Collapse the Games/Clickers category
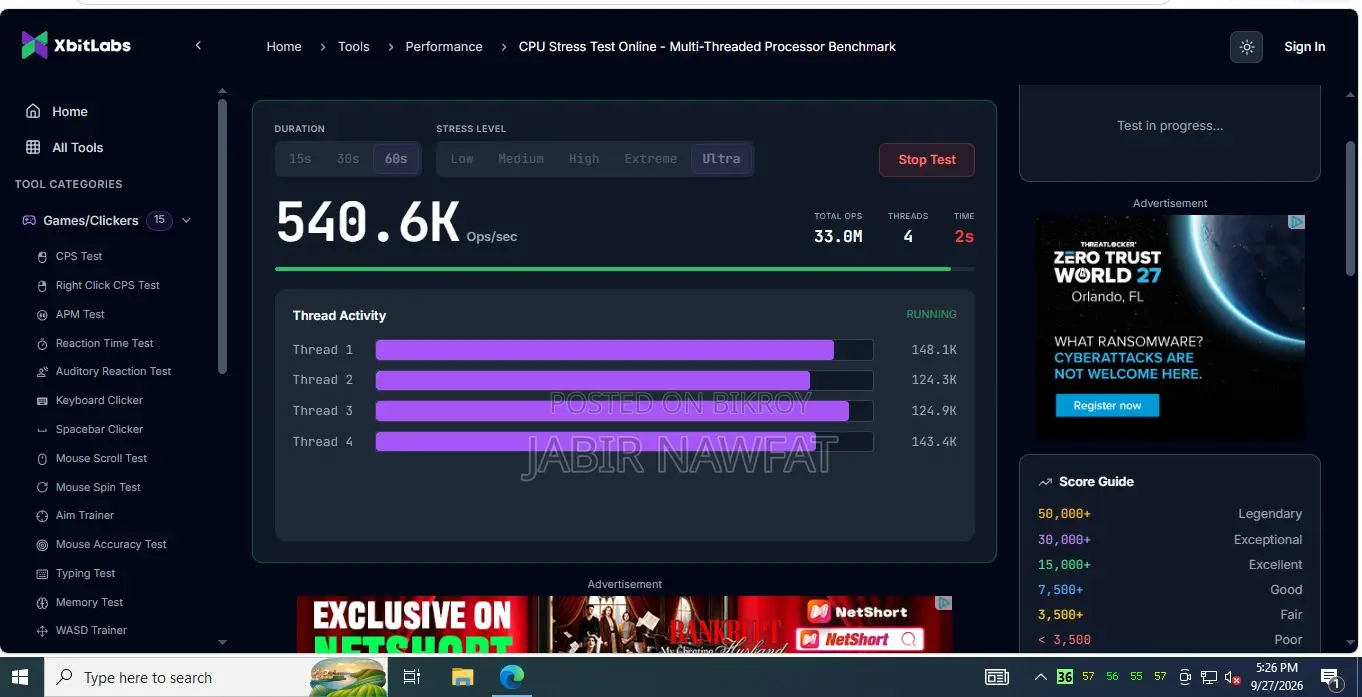1362x697 pixels. click(186, 220)
